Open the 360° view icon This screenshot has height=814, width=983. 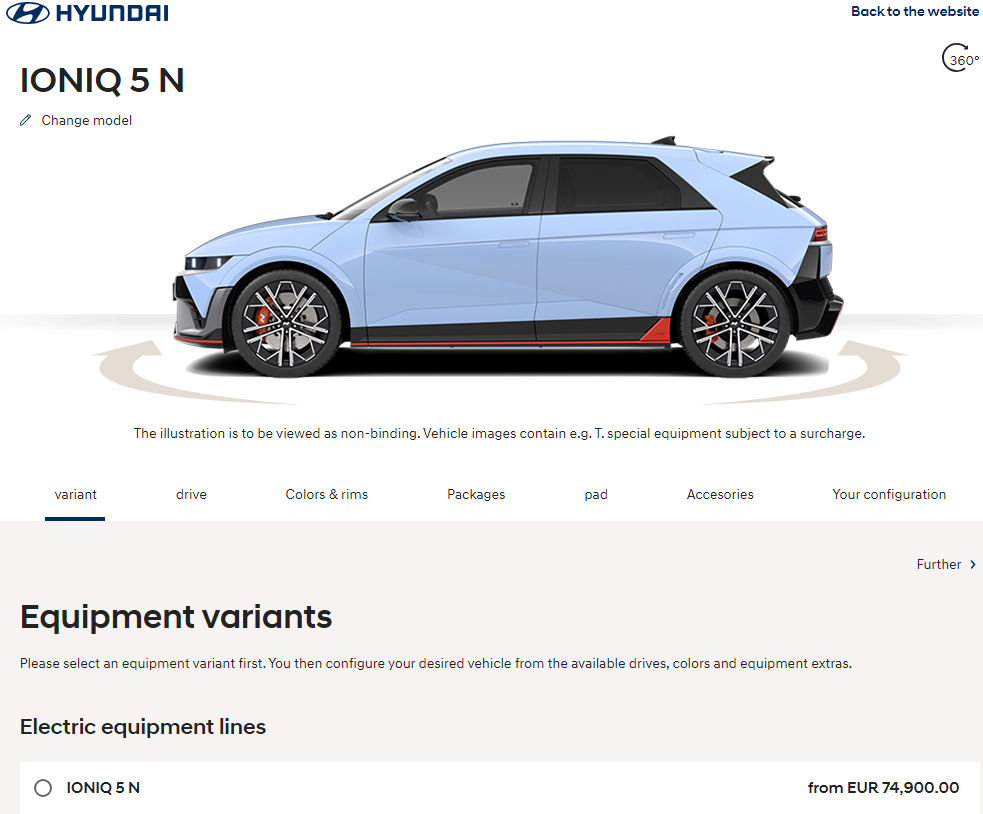(960, 58)
